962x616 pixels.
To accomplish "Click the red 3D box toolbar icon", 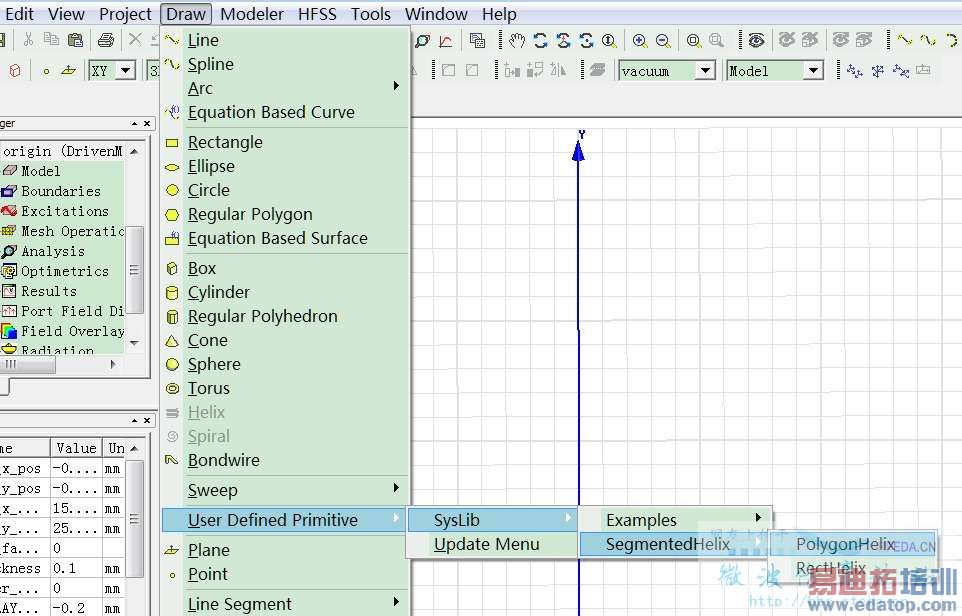I will 15,71.
